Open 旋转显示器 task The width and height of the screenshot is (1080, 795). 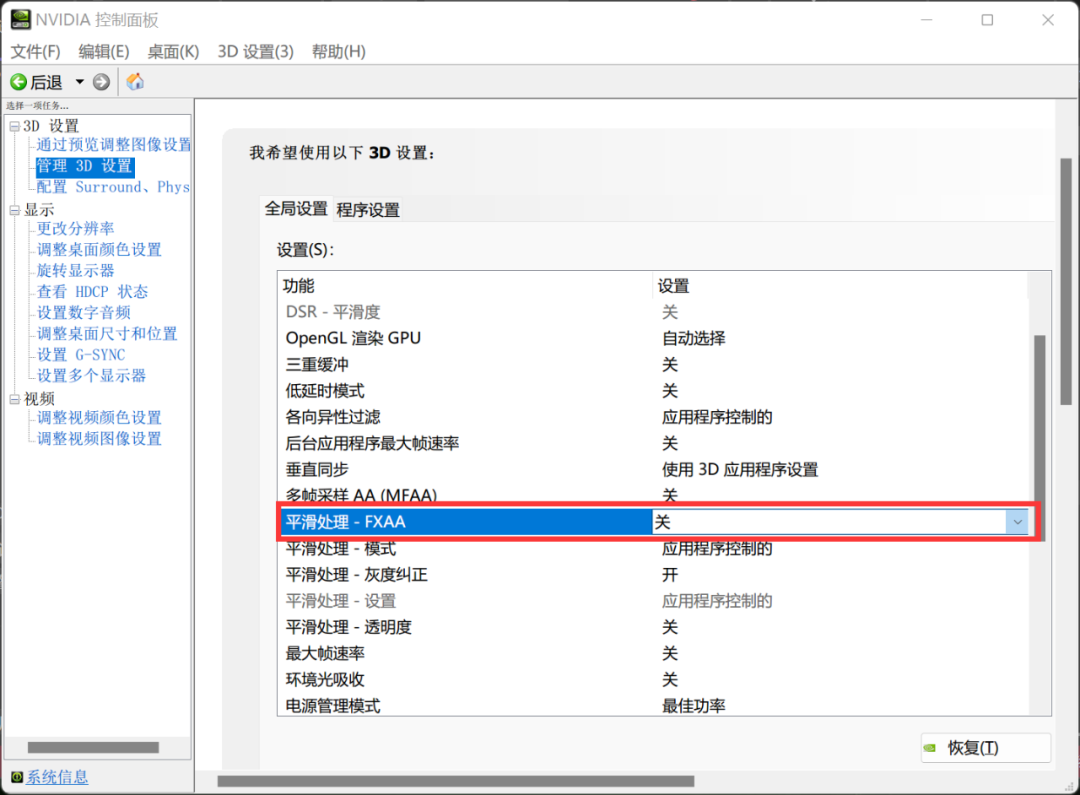[75, 271]
